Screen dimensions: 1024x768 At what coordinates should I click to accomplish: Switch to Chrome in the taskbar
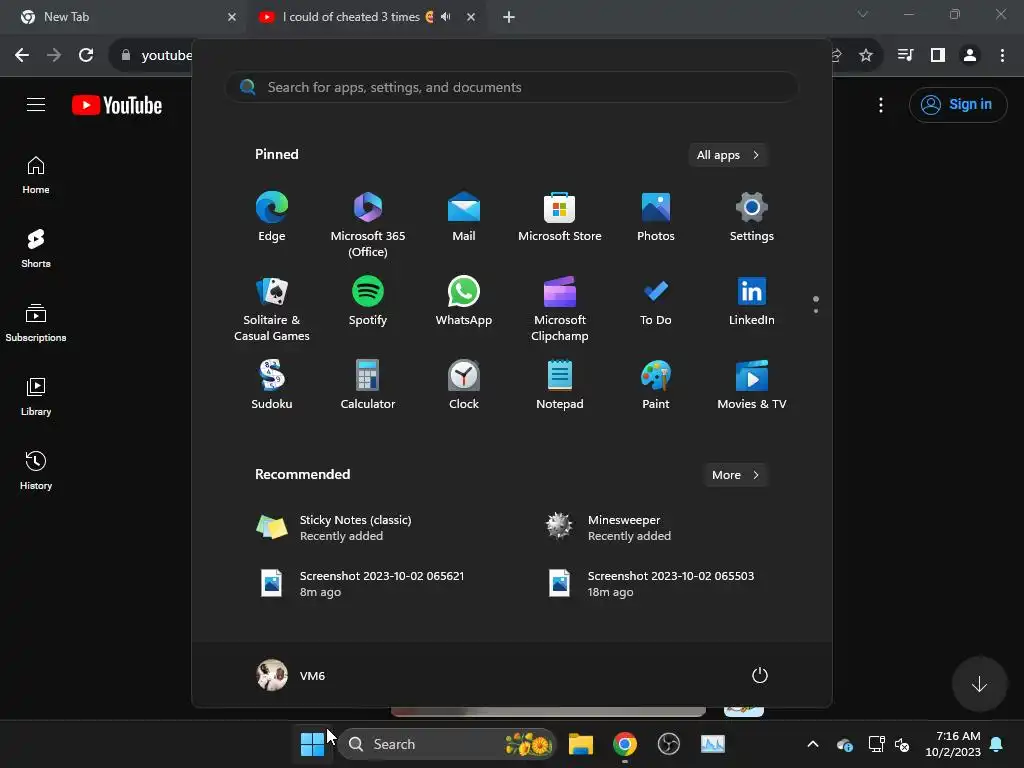625,744
